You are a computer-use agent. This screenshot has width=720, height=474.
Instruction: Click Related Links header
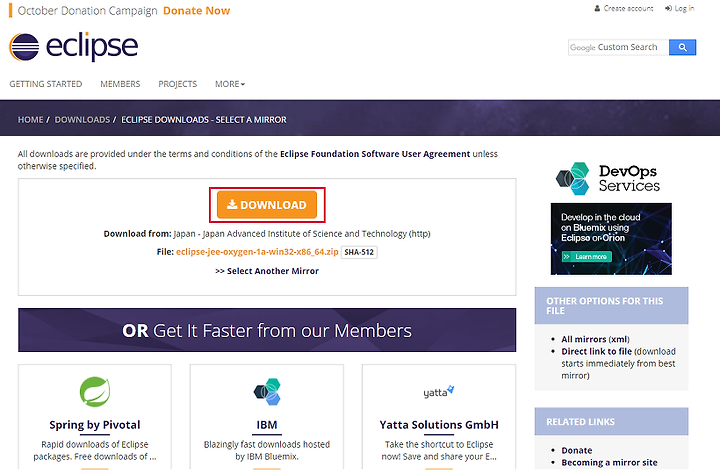[611, 422]
